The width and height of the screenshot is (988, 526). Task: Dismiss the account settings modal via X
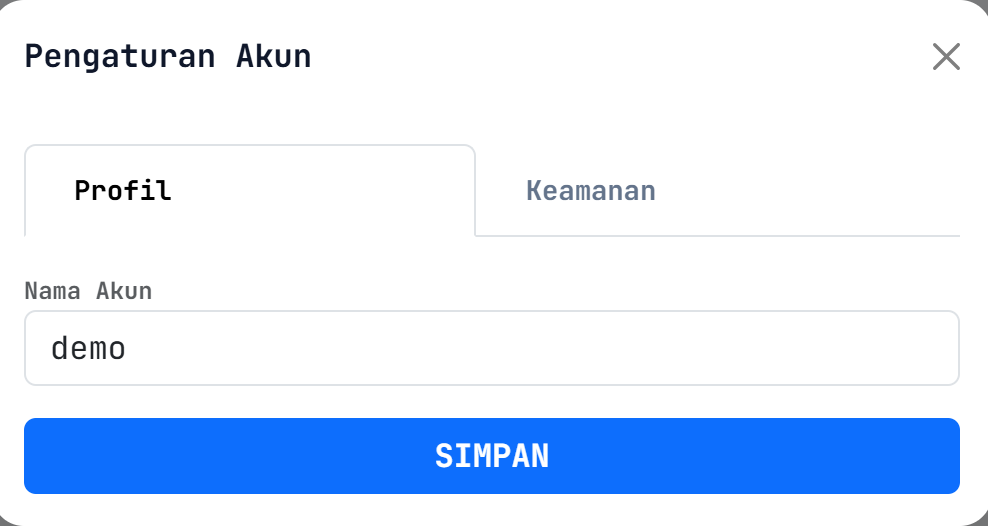click(x=945, y=57)
